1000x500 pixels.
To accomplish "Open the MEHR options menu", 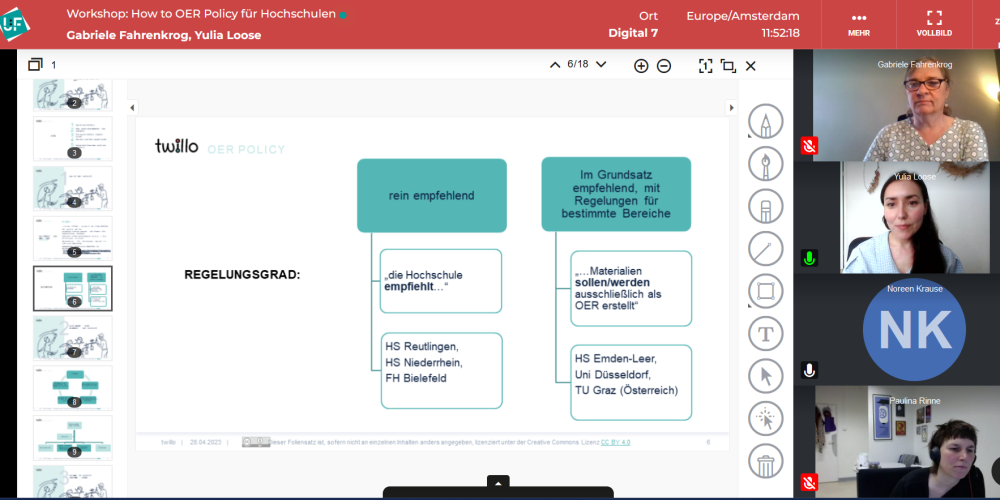I will [x=858, y=24].
